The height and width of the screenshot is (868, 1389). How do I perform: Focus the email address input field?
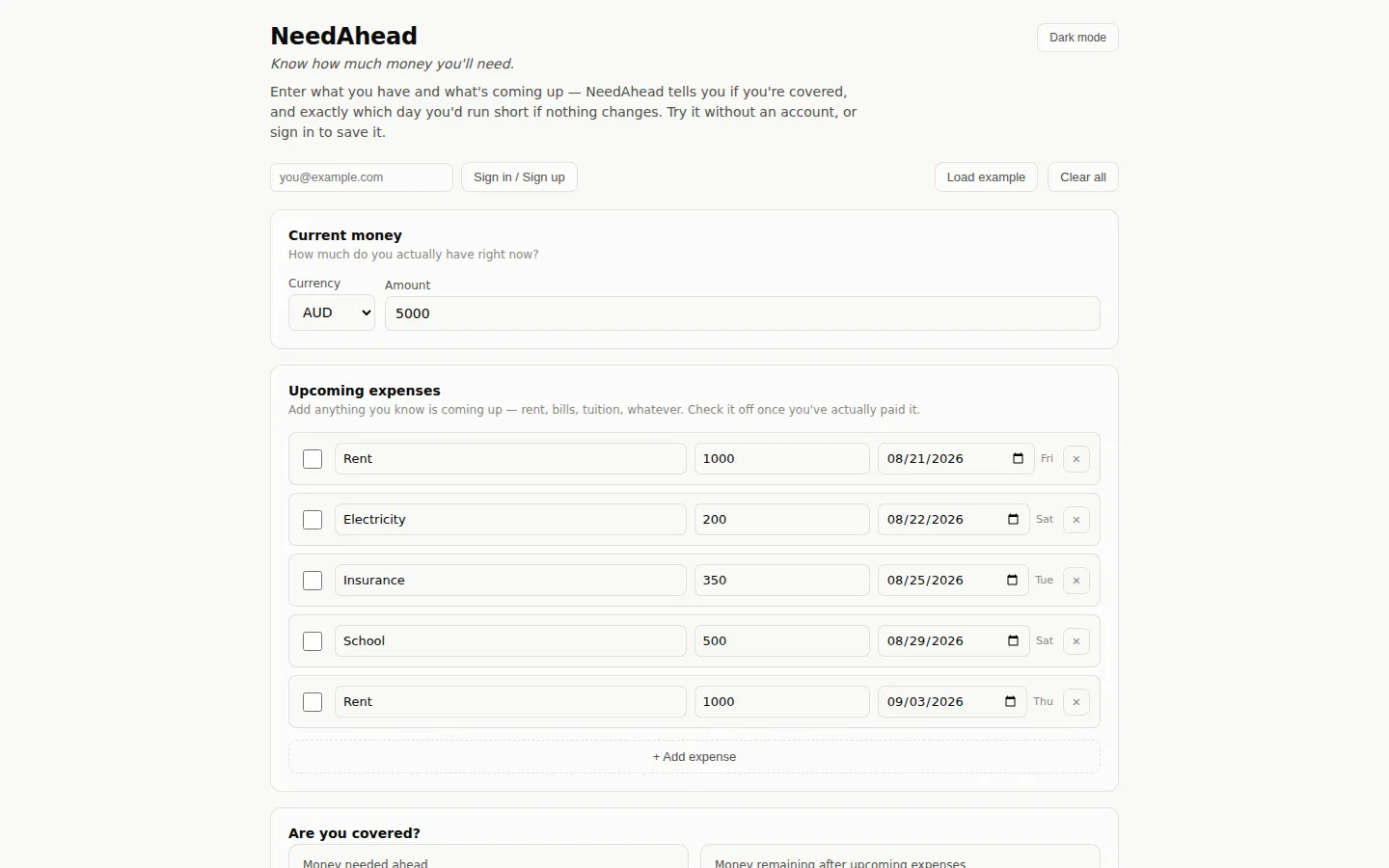pos(362,177)
